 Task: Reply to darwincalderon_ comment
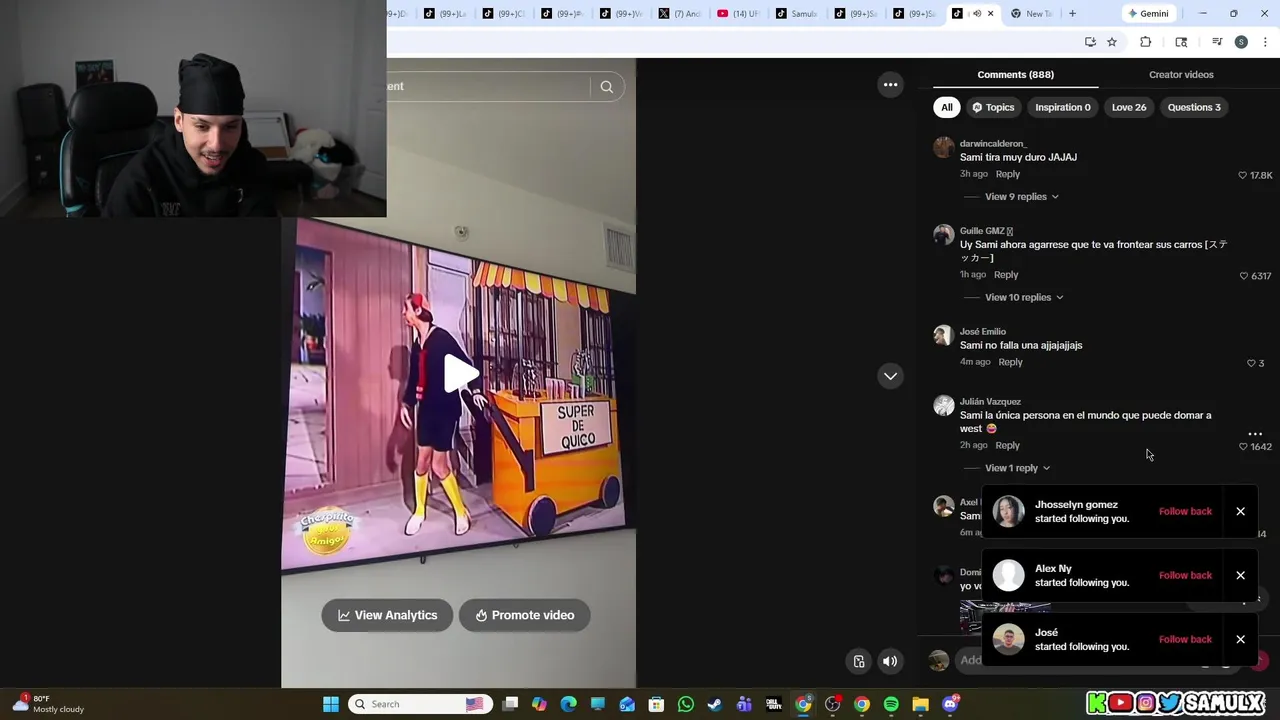pyautogui.click(x=1007, y=174)
